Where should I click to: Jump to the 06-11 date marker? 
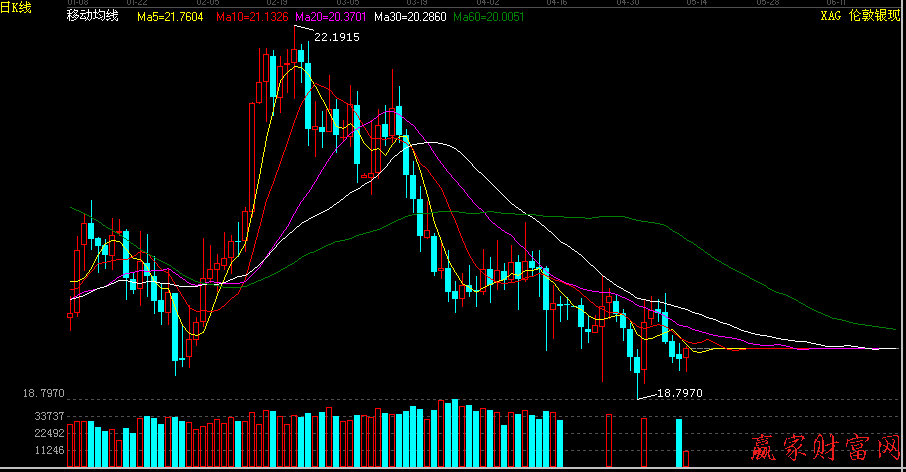tap(836, 3)
